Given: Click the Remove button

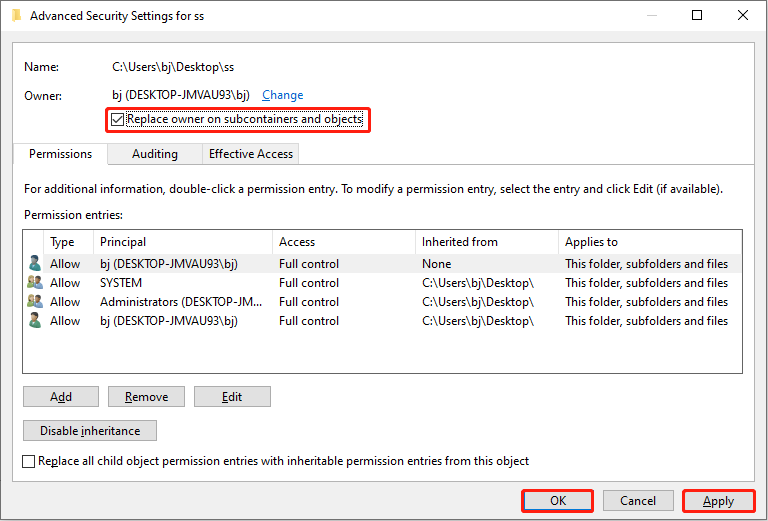Looking at the screenshot, I should 146,397.
